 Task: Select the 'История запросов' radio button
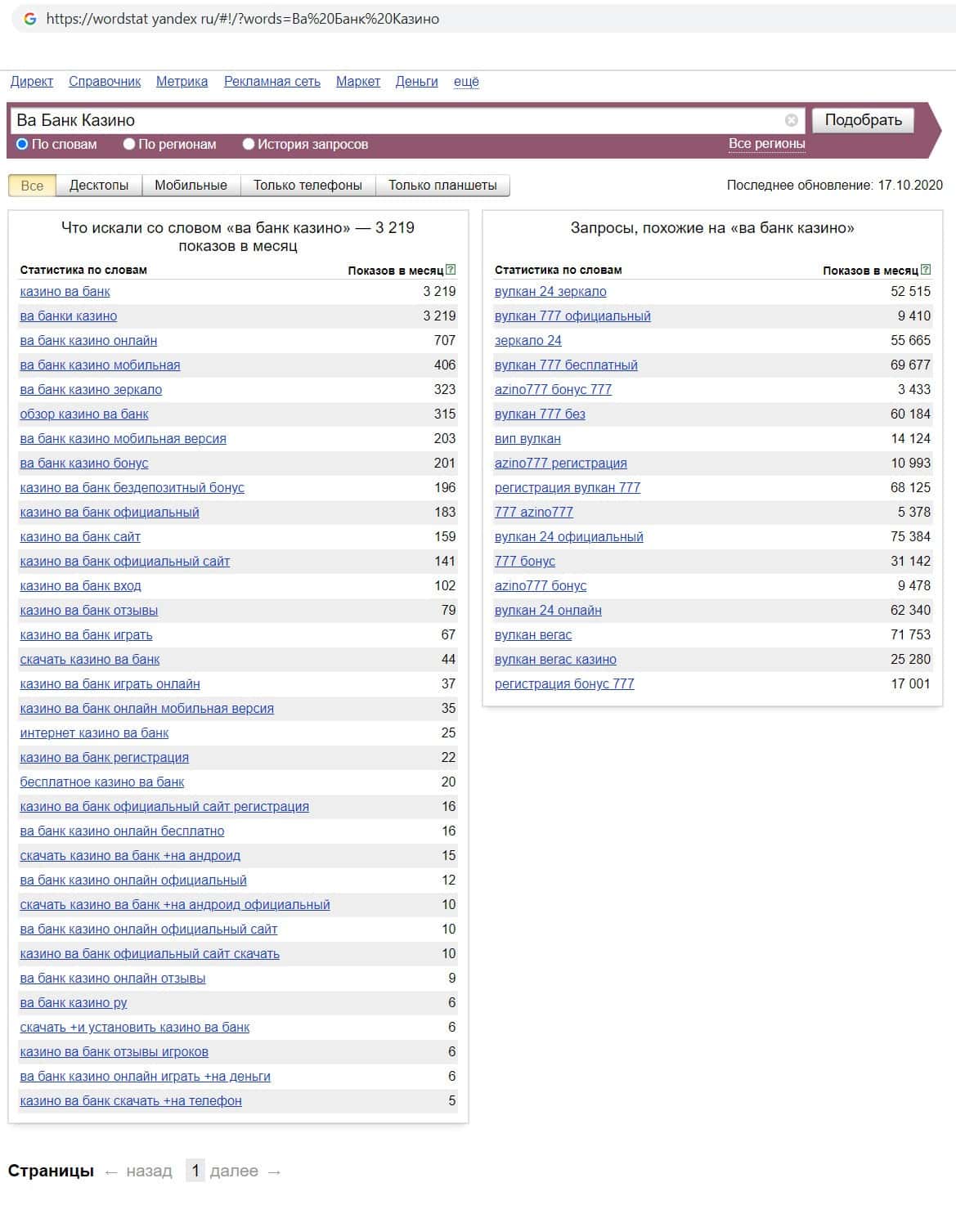point(249,144)
